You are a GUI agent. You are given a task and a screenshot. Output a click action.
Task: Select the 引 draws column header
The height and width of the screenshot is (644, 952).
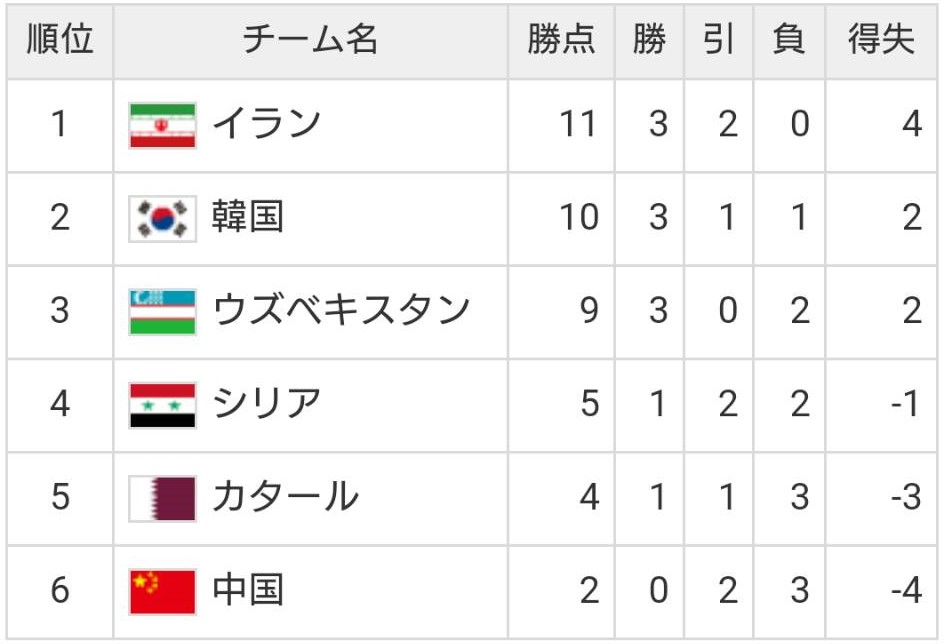click(718, 39)
